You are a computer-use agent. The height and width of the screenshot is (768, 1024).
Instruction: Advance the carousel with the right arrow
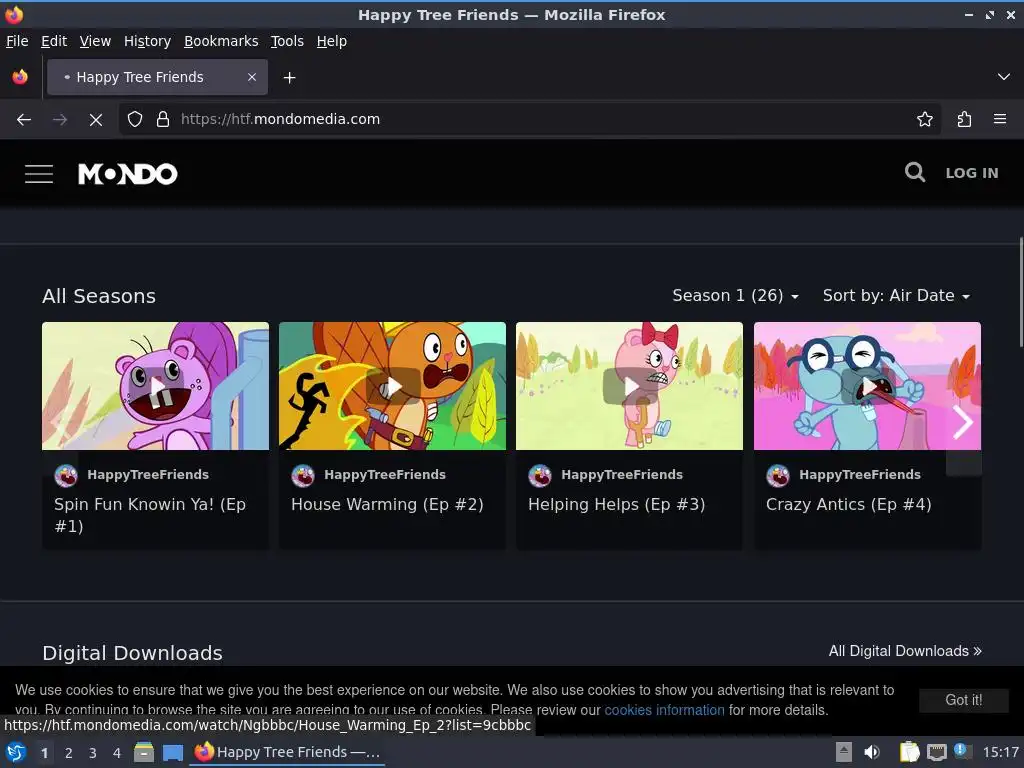click(x=963, y=422)
